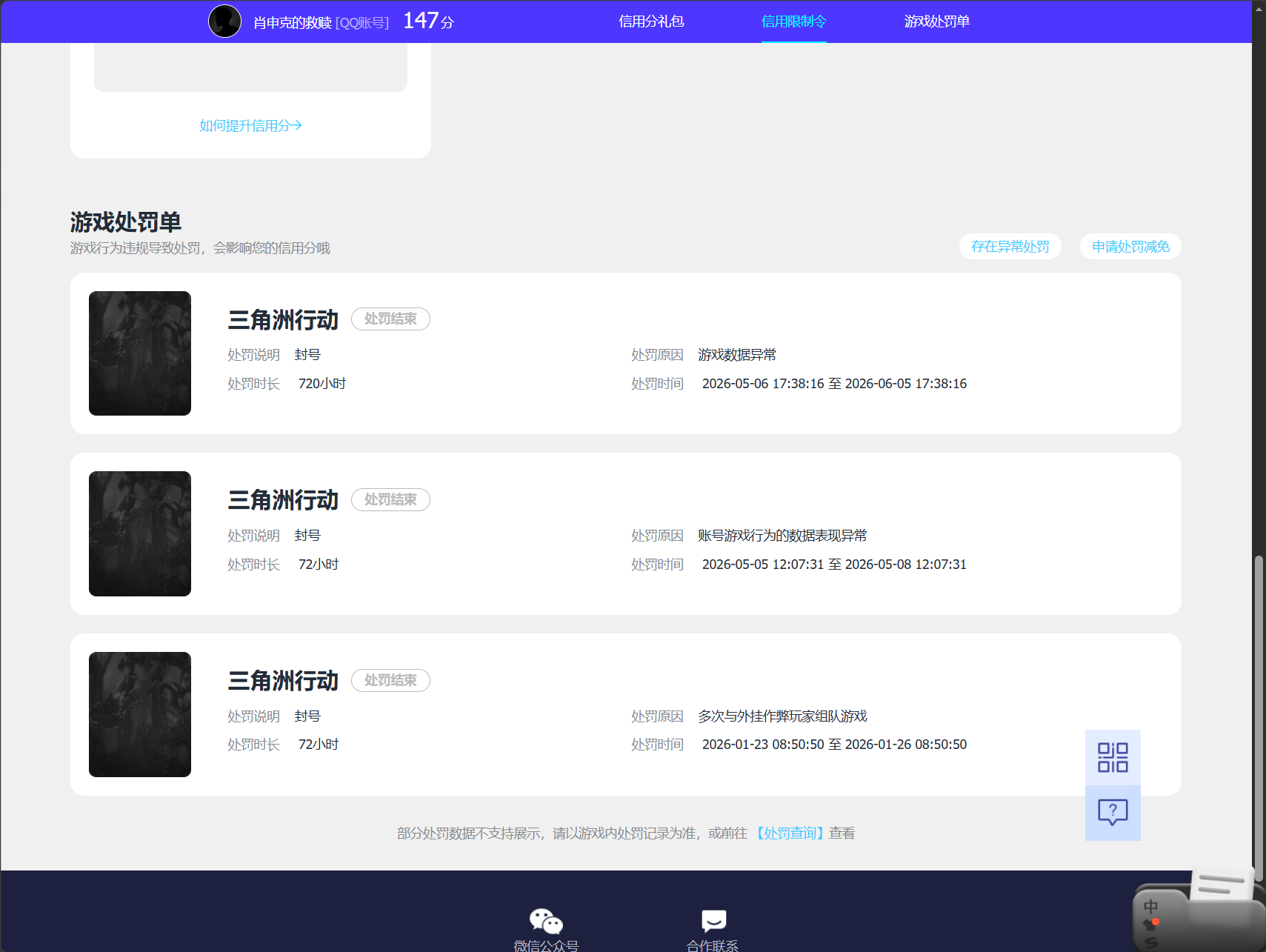Open the thumbnail for the 多次与外挂作弊玩家组队游戏 penalty
1266x952 pixels.
click(x=140, y=714)
